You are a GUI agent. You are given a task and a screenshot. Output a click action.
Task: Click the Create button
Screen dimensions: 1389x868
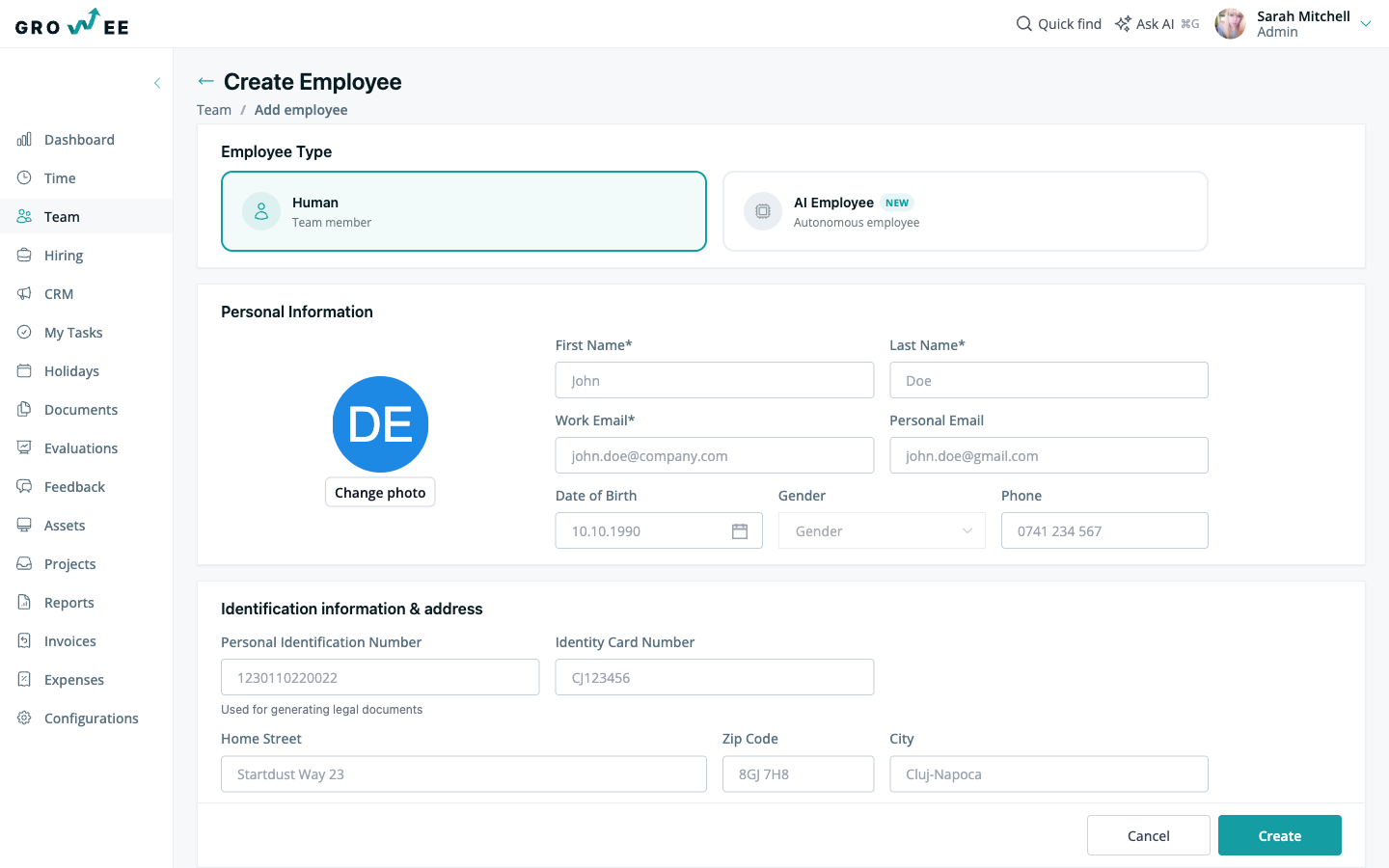[x=1280, y=835]
